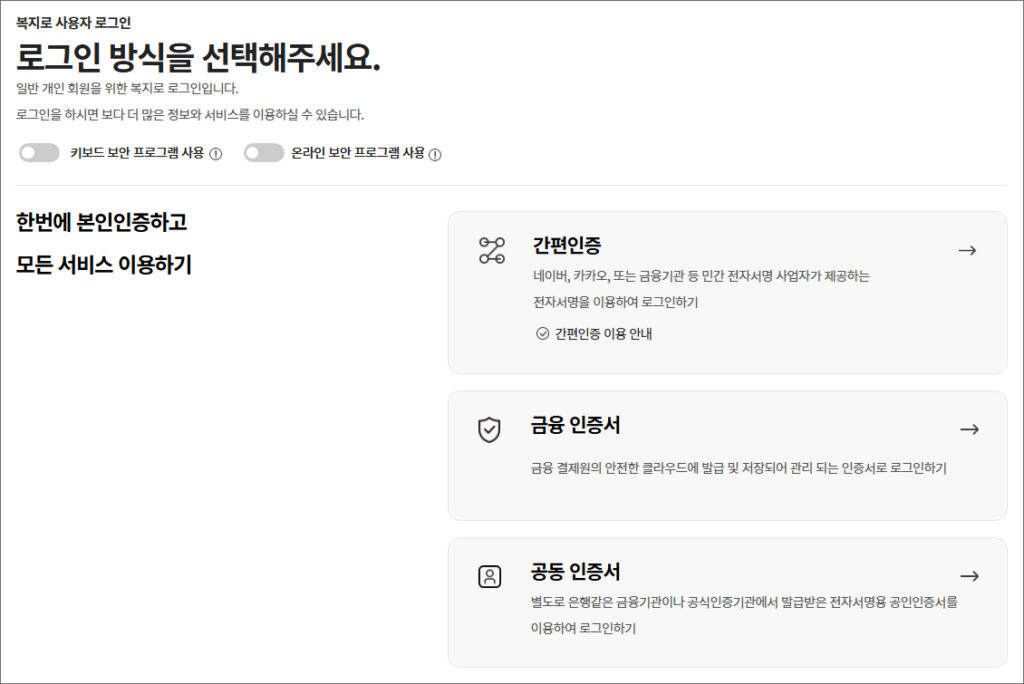Choose the 공동 인증서 login method title

(x=576, y=572)
